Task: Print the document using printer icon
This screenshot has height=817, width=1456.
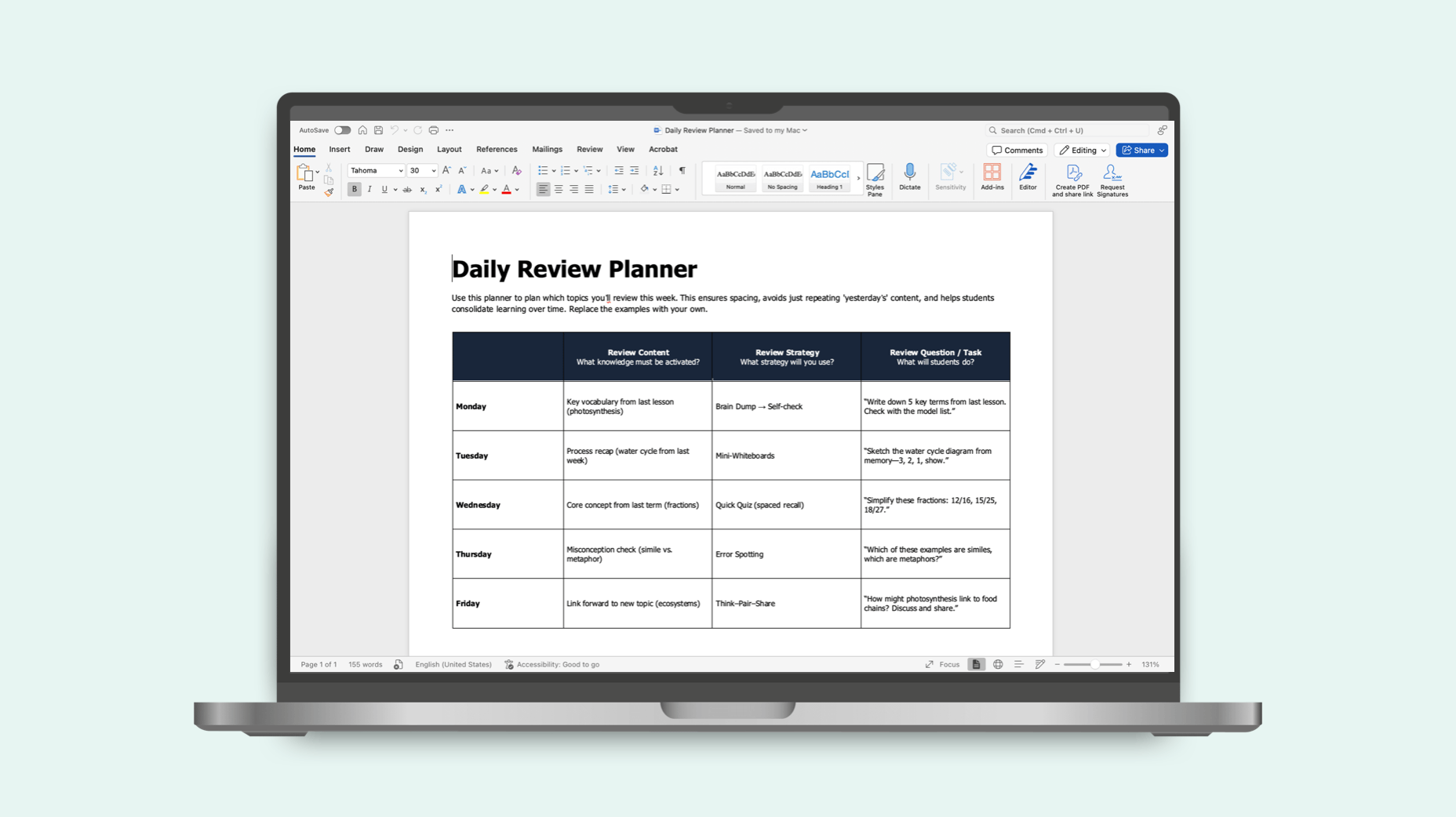Action: [434, 130]
